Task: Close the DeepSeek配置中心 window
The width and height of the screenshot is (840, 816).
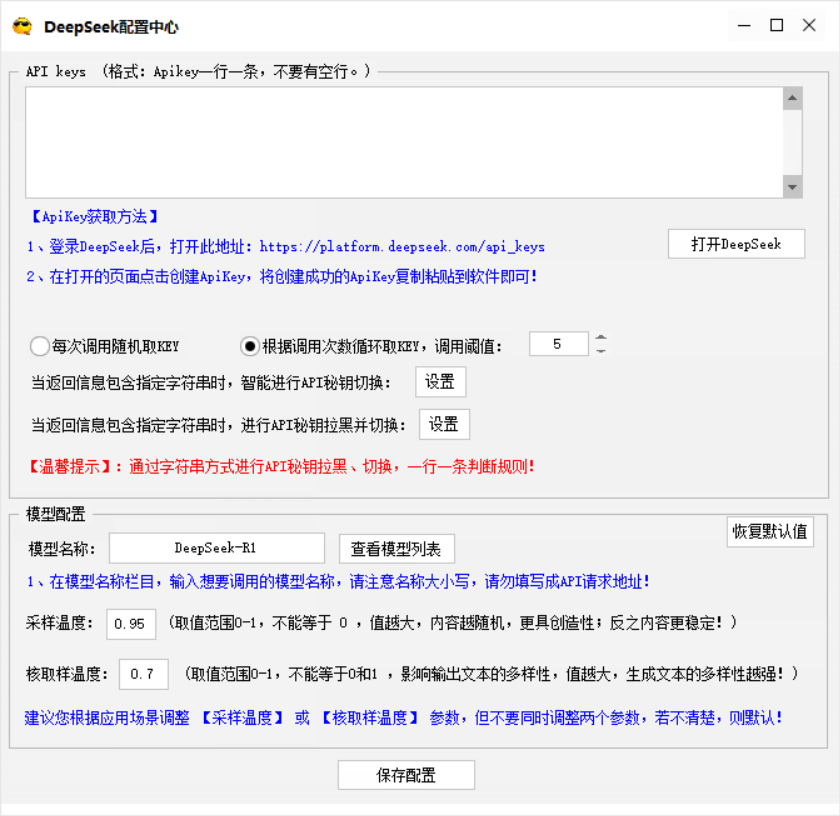Action: pyautogui.click(x=809, y=25)
